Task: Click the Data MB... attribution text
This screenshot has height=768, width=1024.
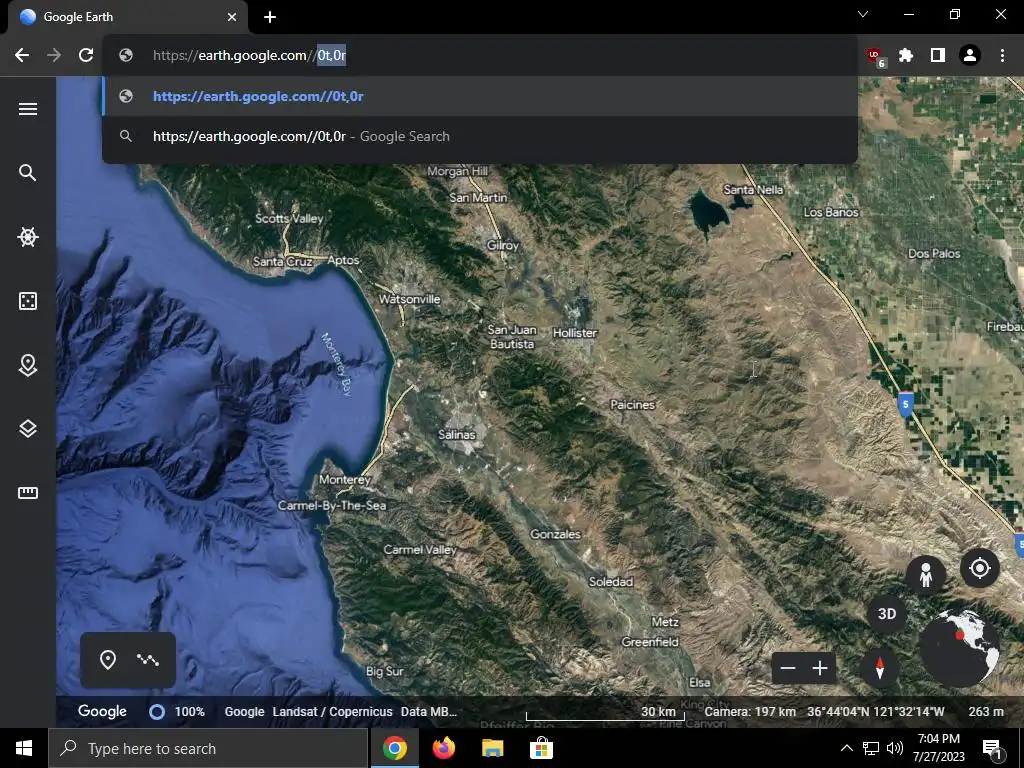Action: click(x=428, y=712)
